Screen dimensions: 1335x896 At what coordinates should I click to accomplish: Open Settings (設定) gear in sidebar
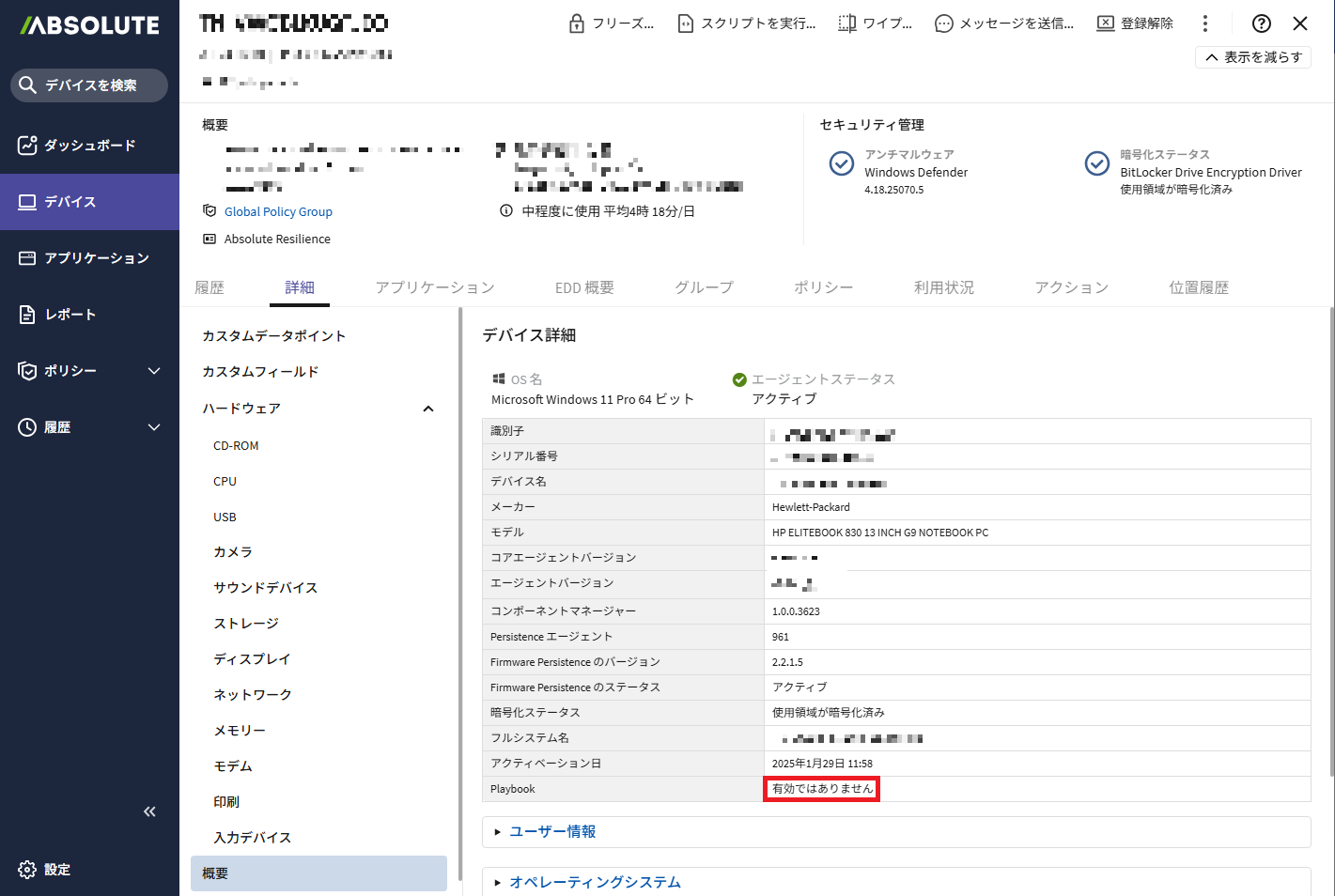coord(28,870)
